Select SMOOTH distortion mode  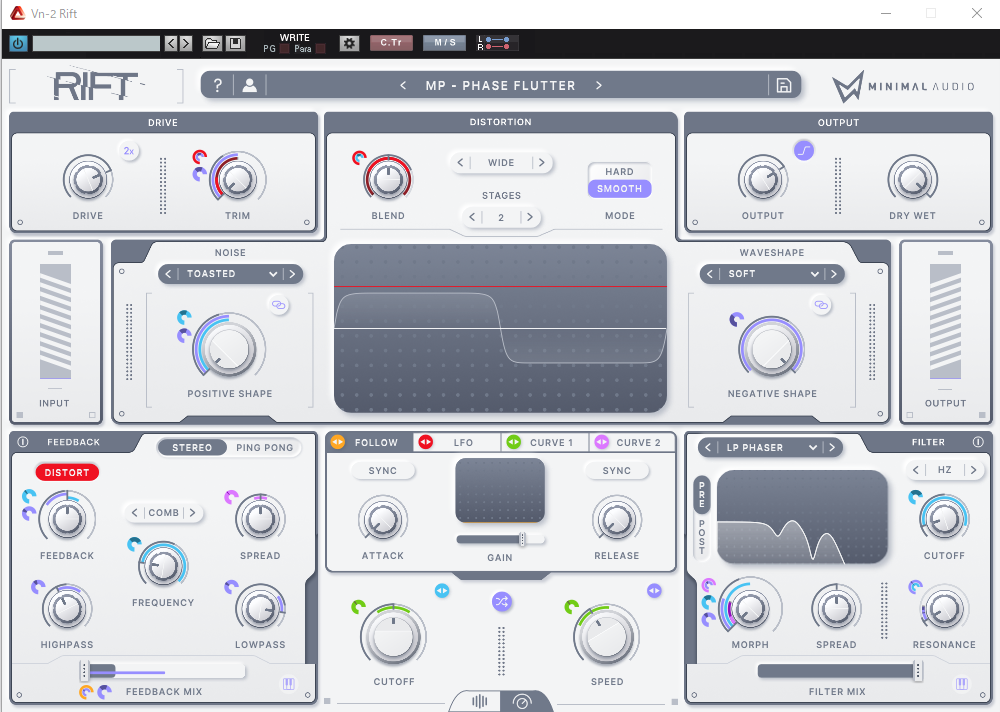619,189
